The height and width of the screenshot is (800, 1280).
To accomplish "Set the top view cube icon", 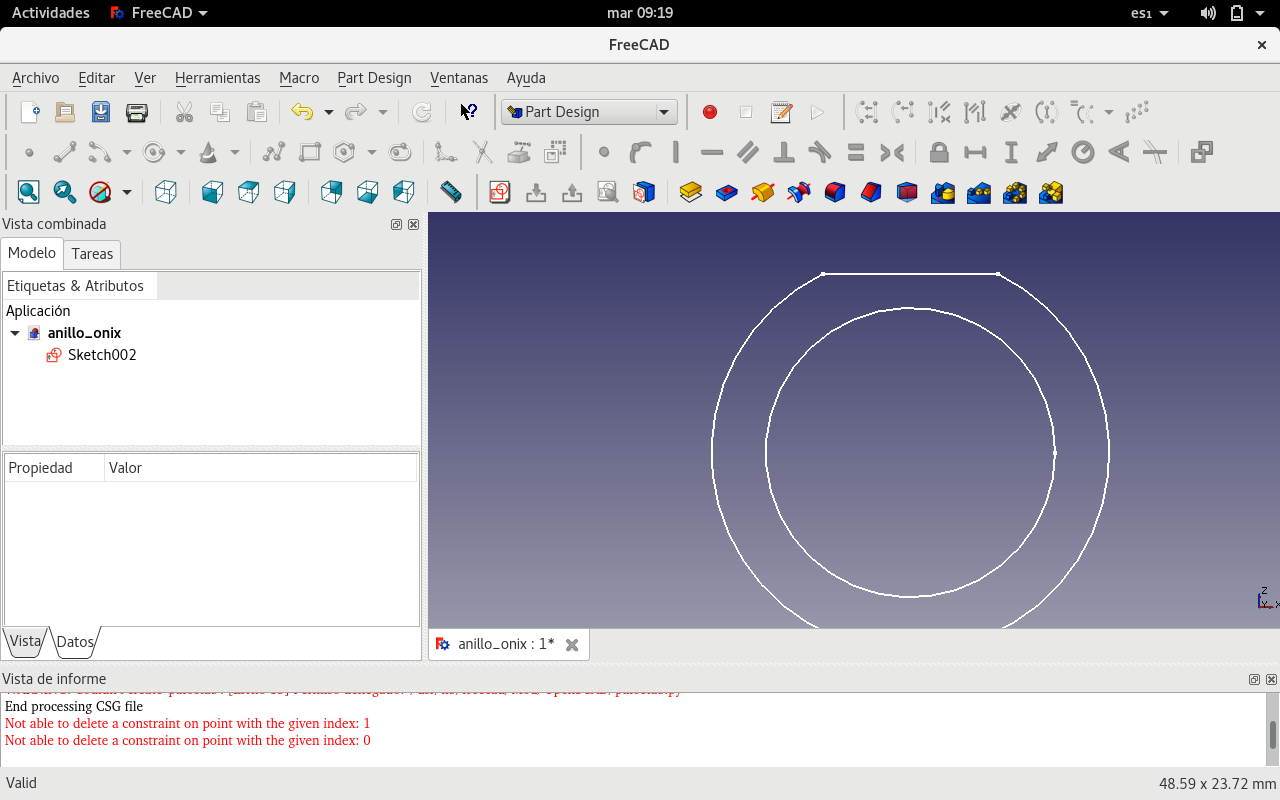I will click(x=248, y=192).
